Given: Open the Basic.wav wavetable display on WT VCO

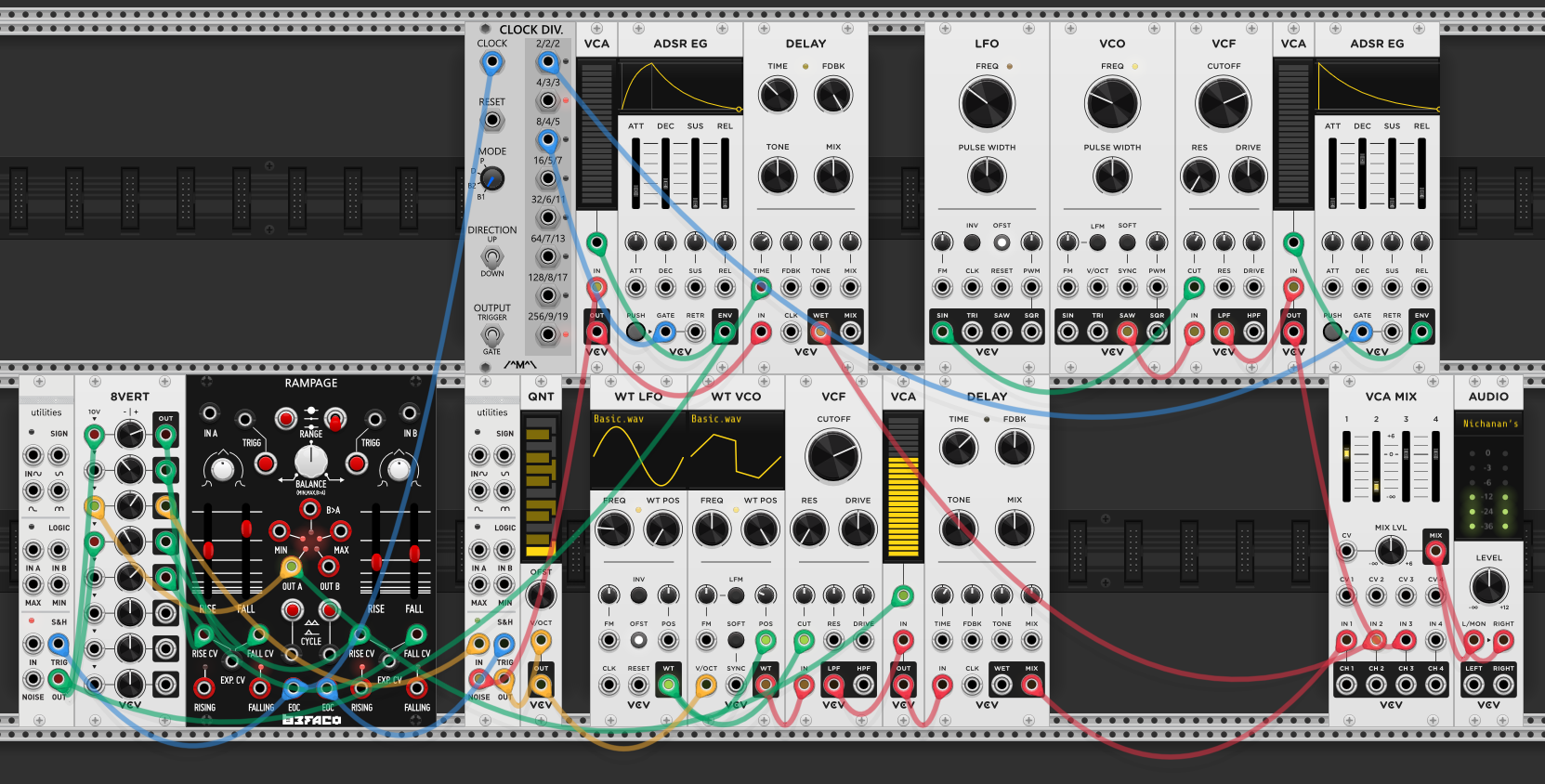Looking at the screenshot, I should pos(736,451).
